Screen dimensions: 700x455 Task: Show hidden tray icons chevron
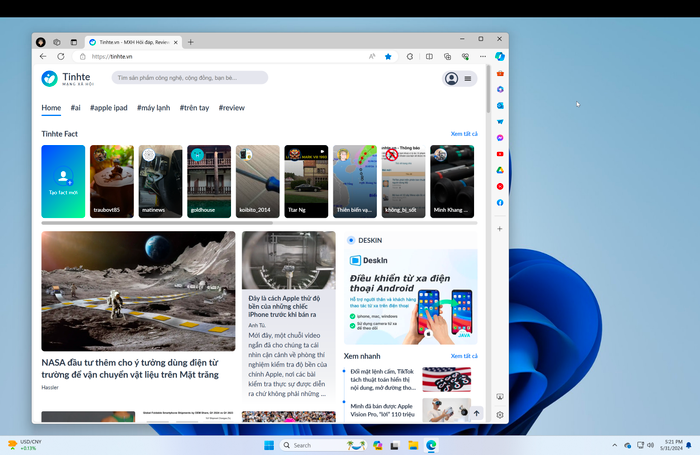click(x=615, y=445)
